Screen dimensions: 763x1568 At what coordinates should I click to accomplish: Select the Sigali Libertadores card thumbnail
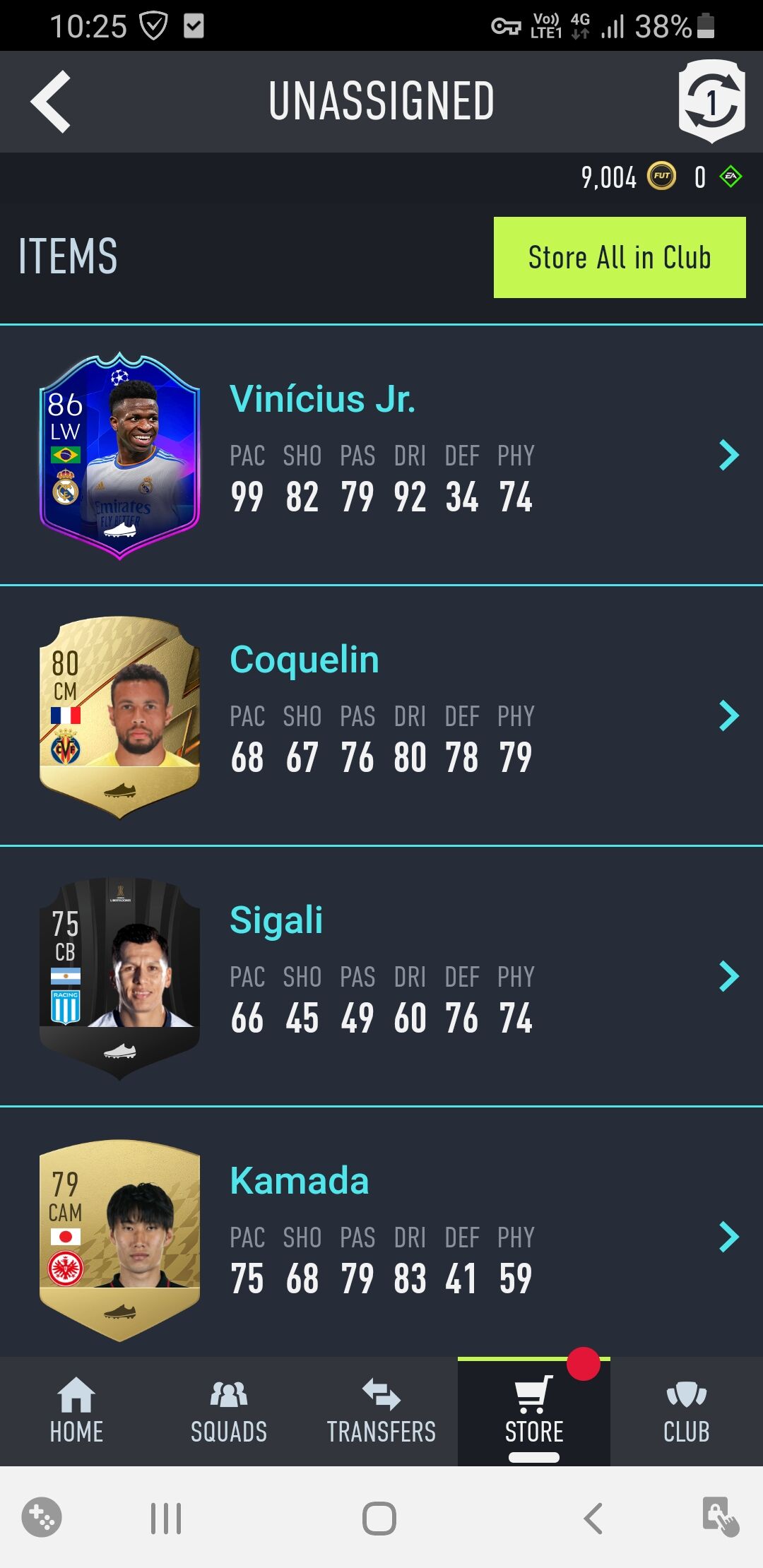[x=119, y=978]
